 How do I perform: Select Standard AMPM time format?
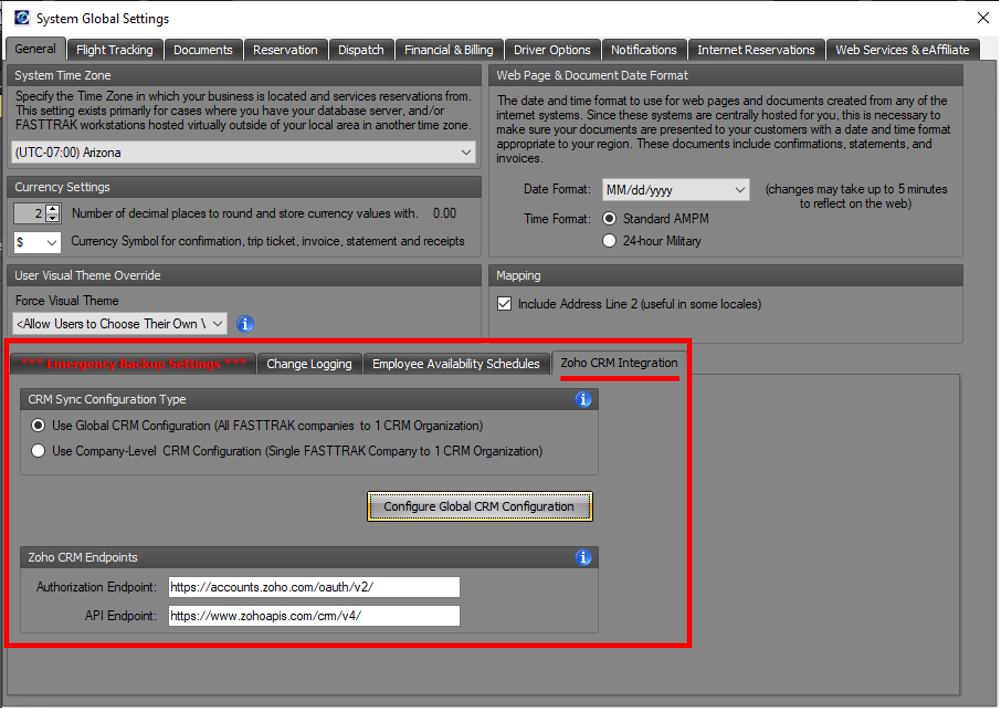609,219
